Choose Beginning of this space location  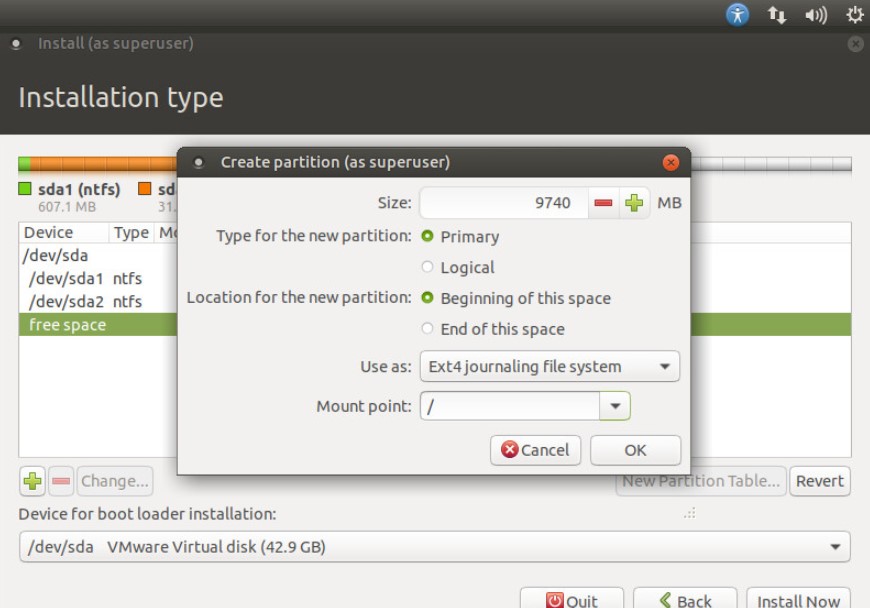click(428, 299)
